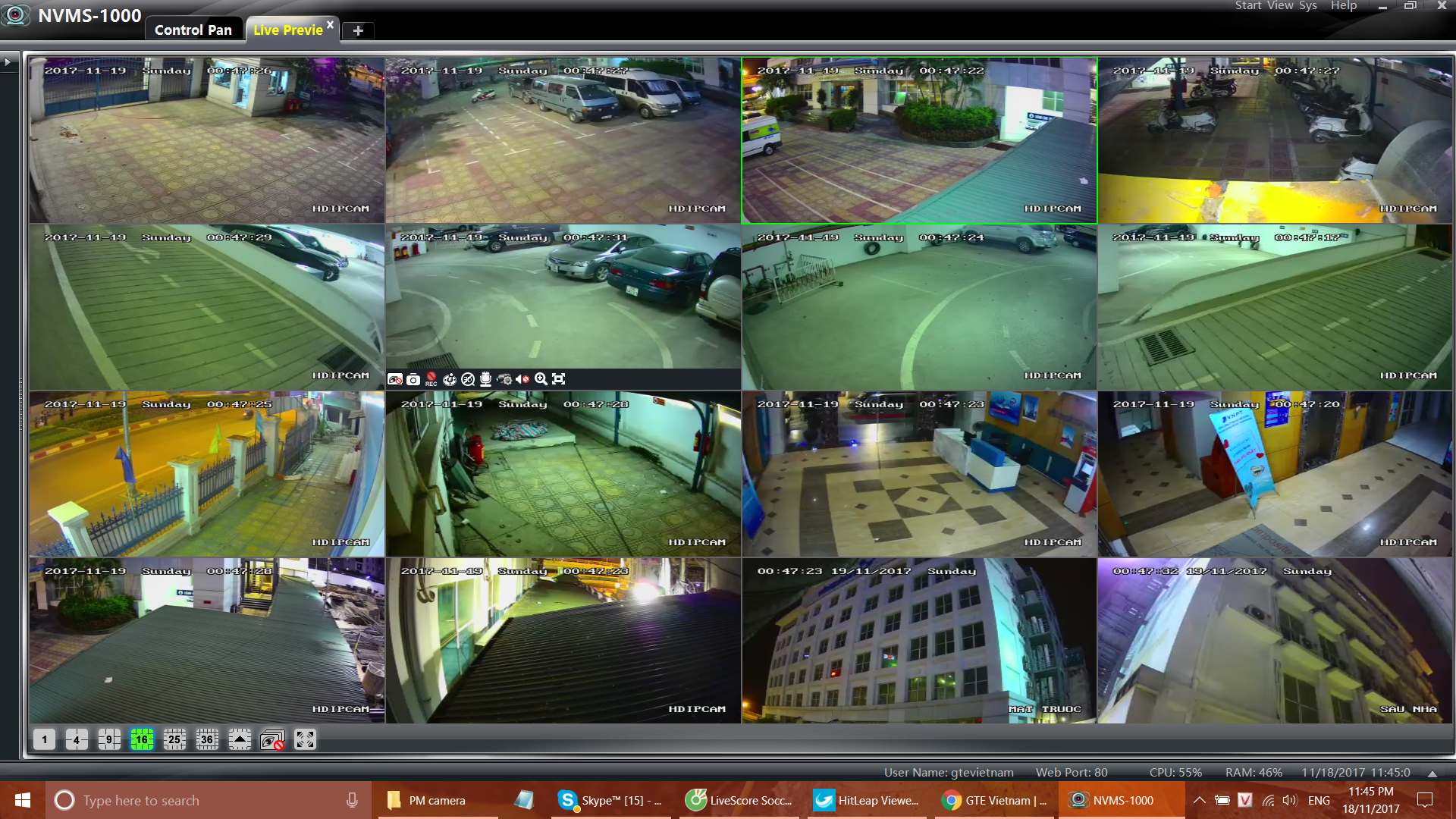This screenshot has width=1456, height=819.
Task: Click the microphone talk icon in the video toolbar
Action: (x=486, y=378)
